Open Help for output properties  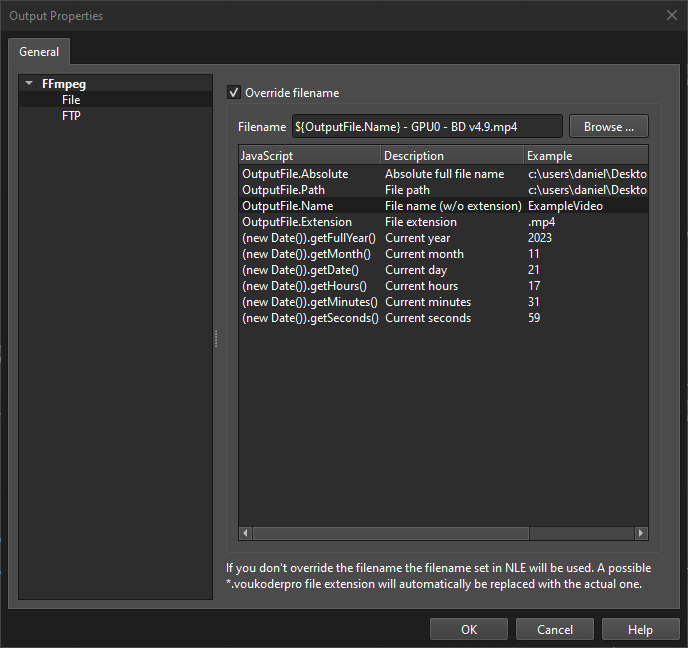click(640, 630)
